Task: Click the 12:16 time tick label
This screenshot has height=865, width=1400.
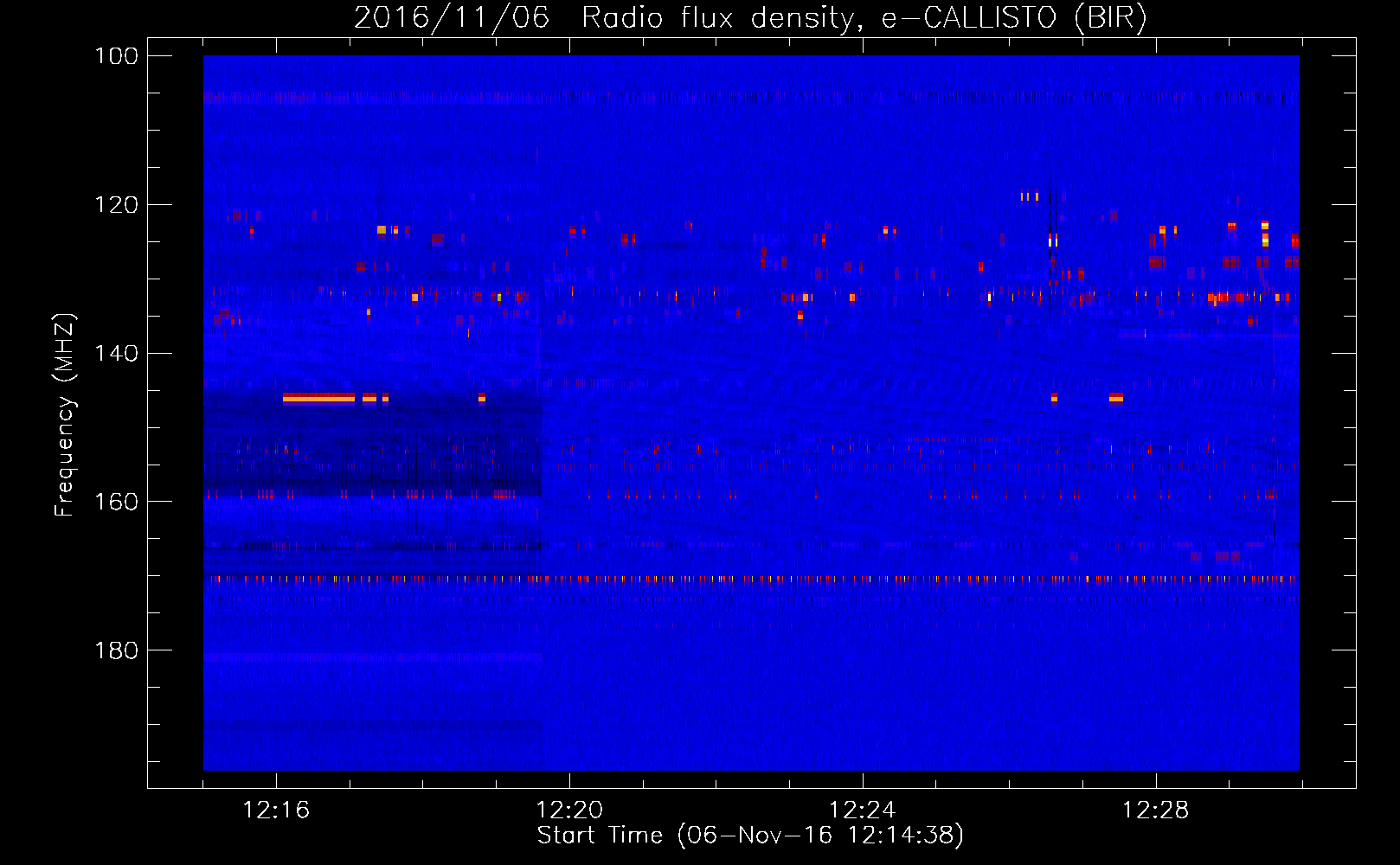Action: 276,811
